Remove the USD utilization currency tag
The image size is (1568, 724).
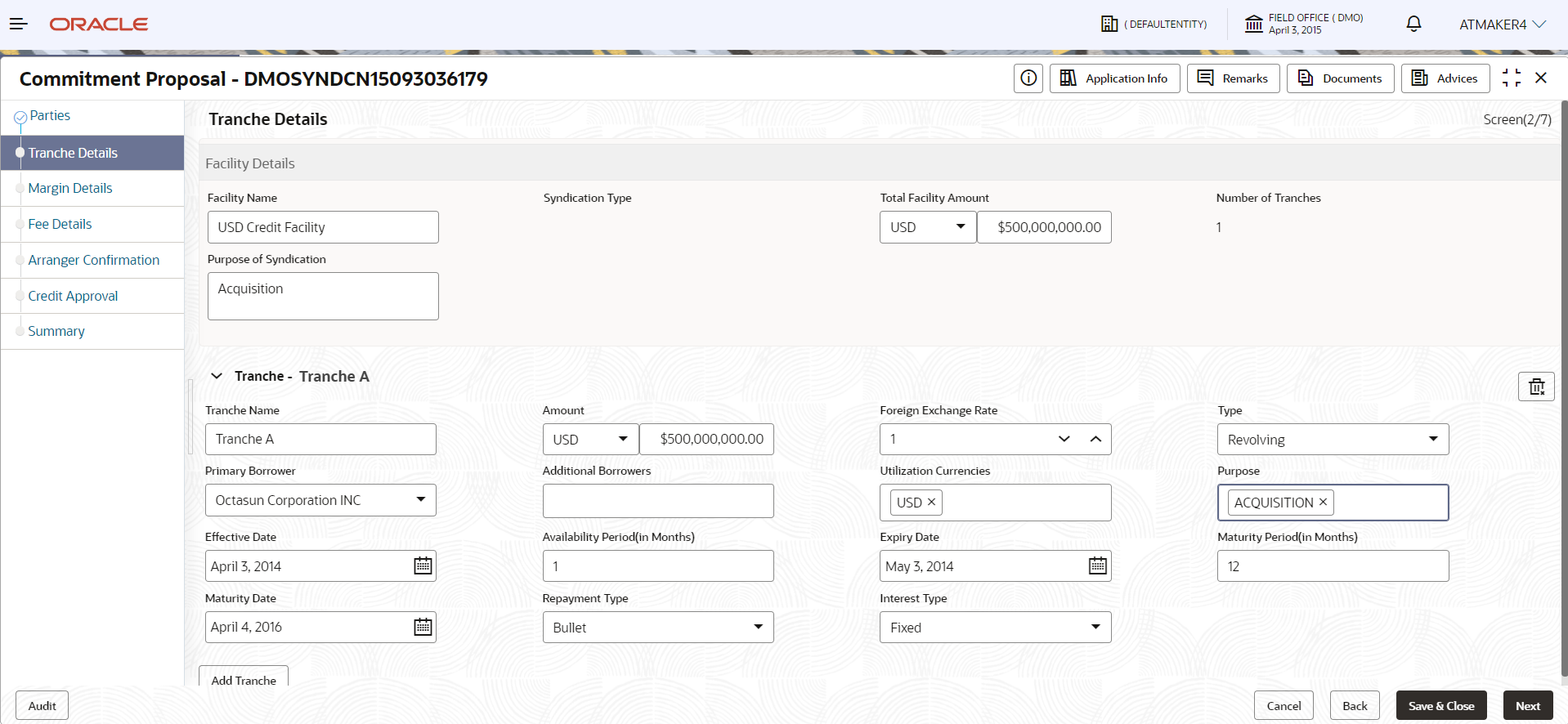pos(931,502)
